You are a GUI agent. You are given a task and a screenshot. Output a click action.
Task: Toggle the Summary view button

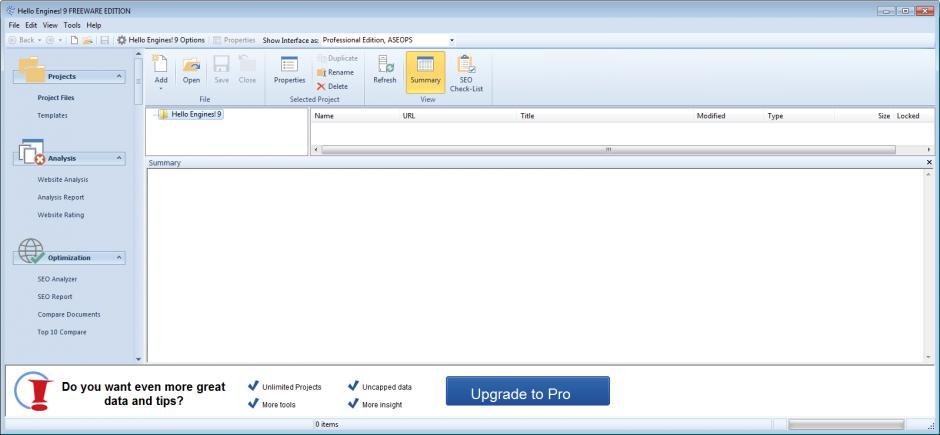(x=426, y=72)
